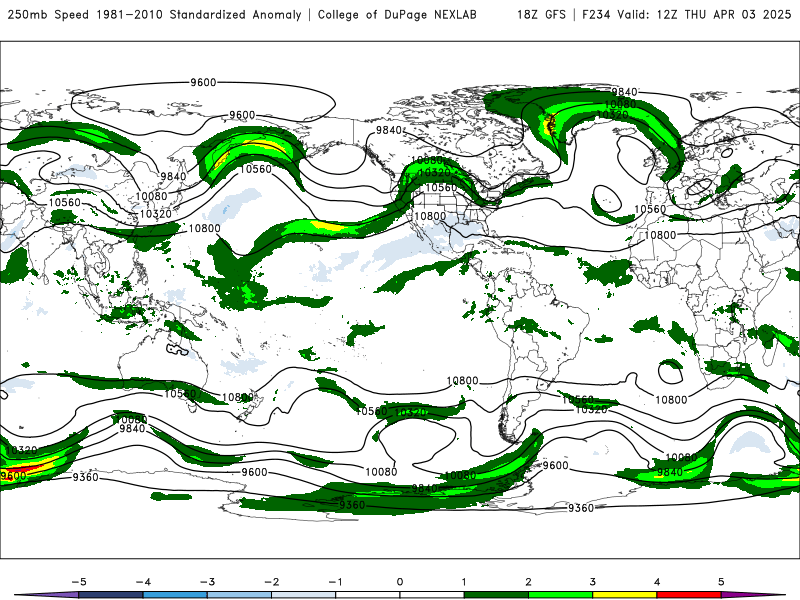
Task: Click the colorbar tick label '-3'
Action: click(x=207, y=582)
